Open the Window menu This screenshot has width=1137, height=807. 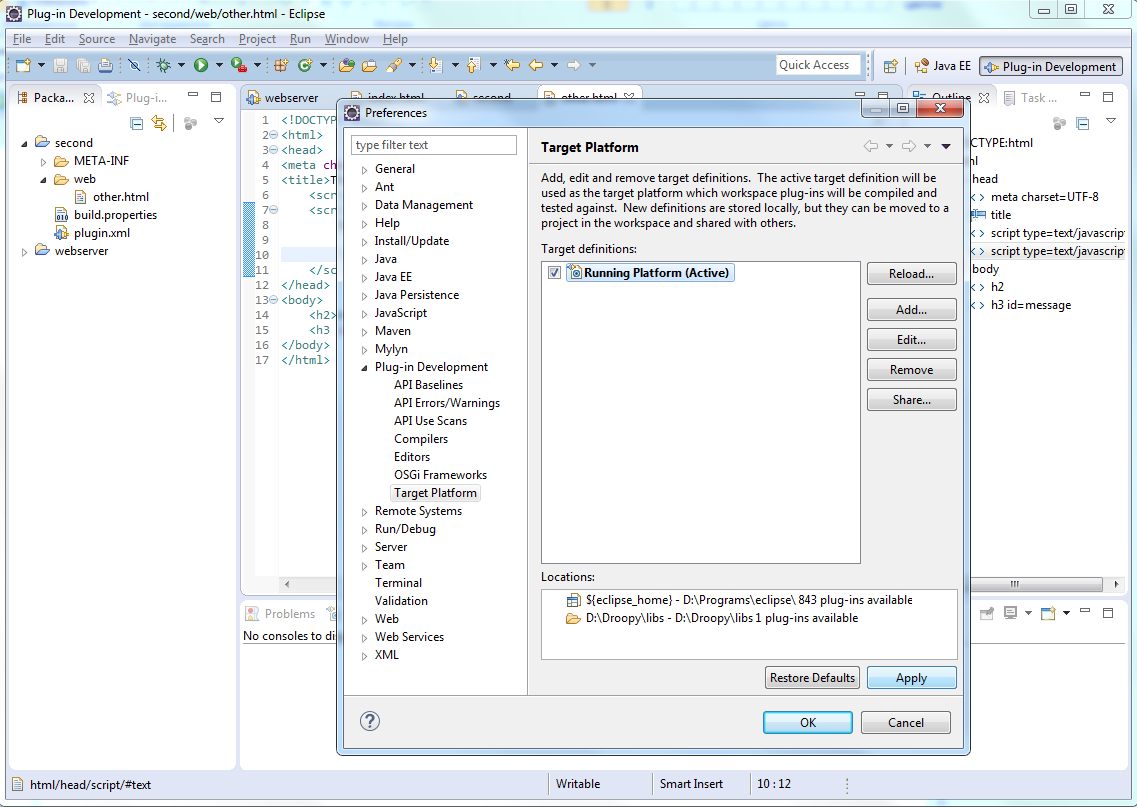click(347, 39)
